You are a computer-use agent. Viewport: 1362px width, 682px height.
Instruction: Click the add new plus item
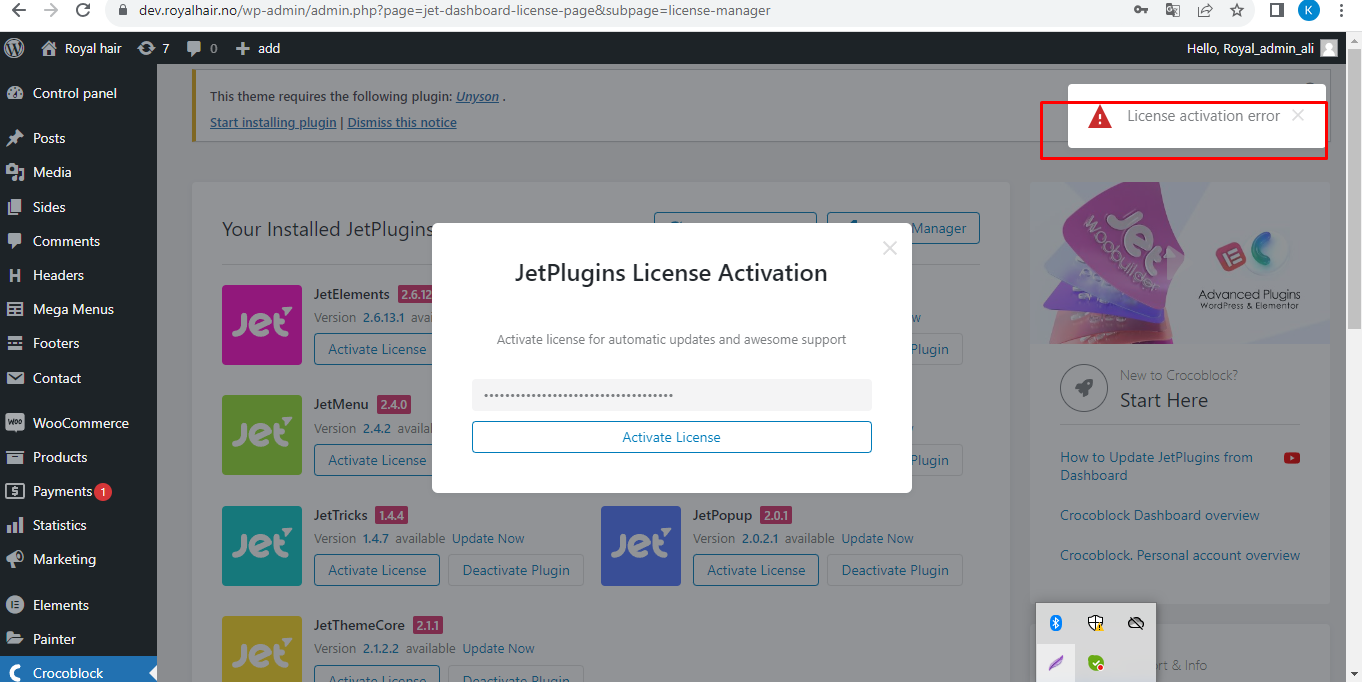coord(257,48)
